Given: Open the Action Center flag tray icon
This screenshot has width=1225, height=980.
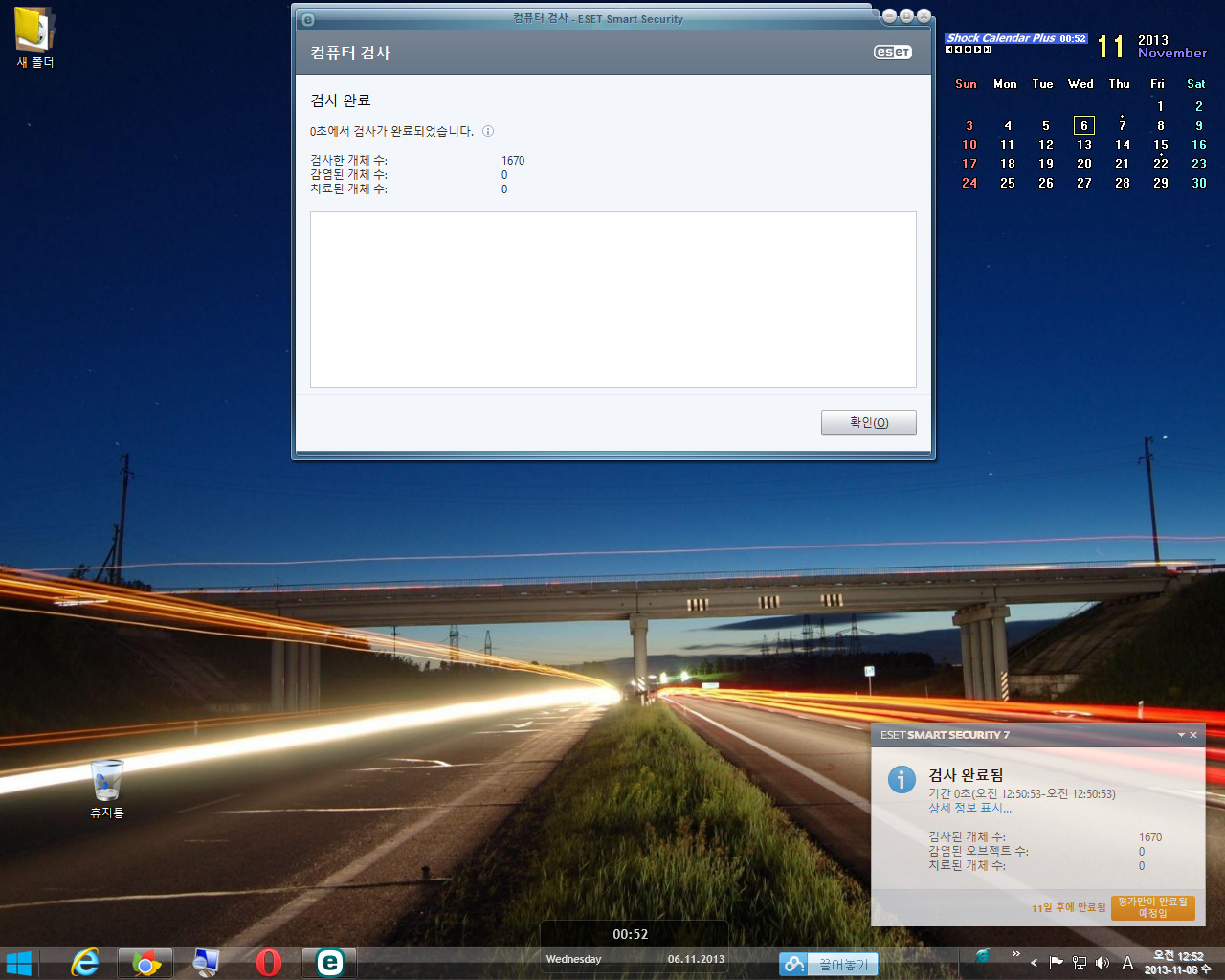Looking at the screenshot, I should (1056, 963).
